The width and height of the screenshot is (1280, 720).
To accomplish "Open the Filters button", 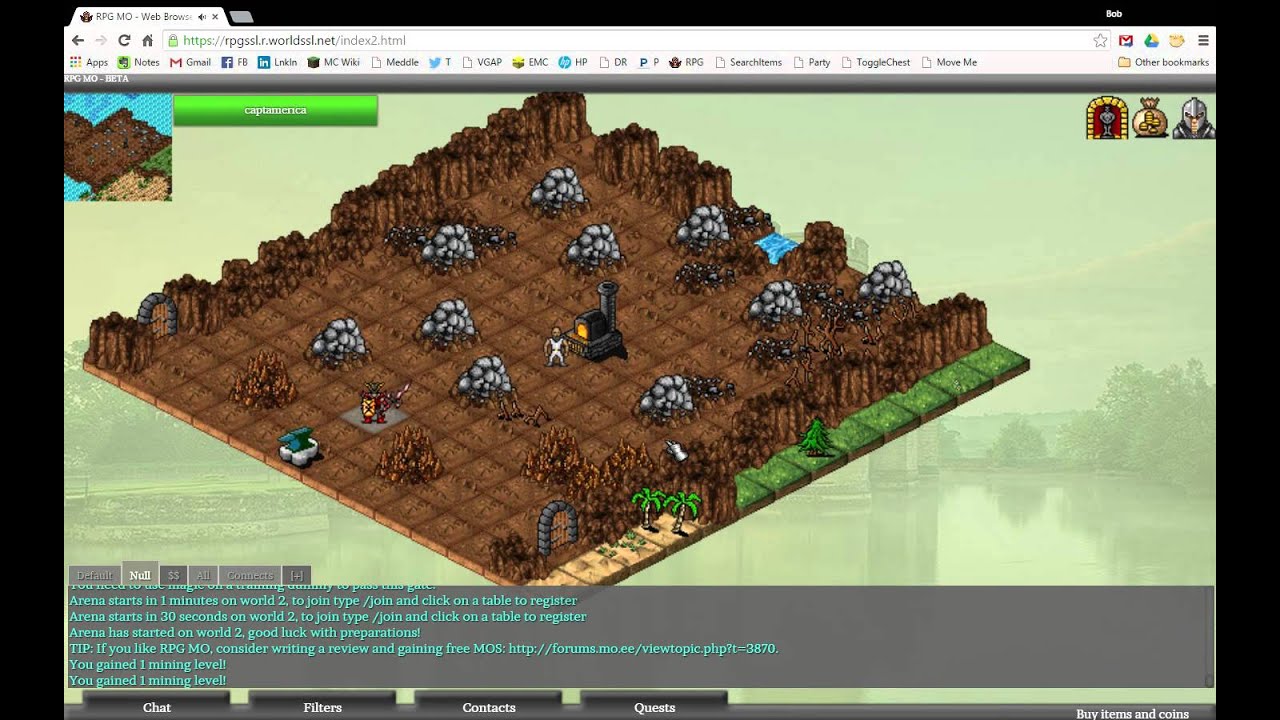I will click(x=323, y=707).
